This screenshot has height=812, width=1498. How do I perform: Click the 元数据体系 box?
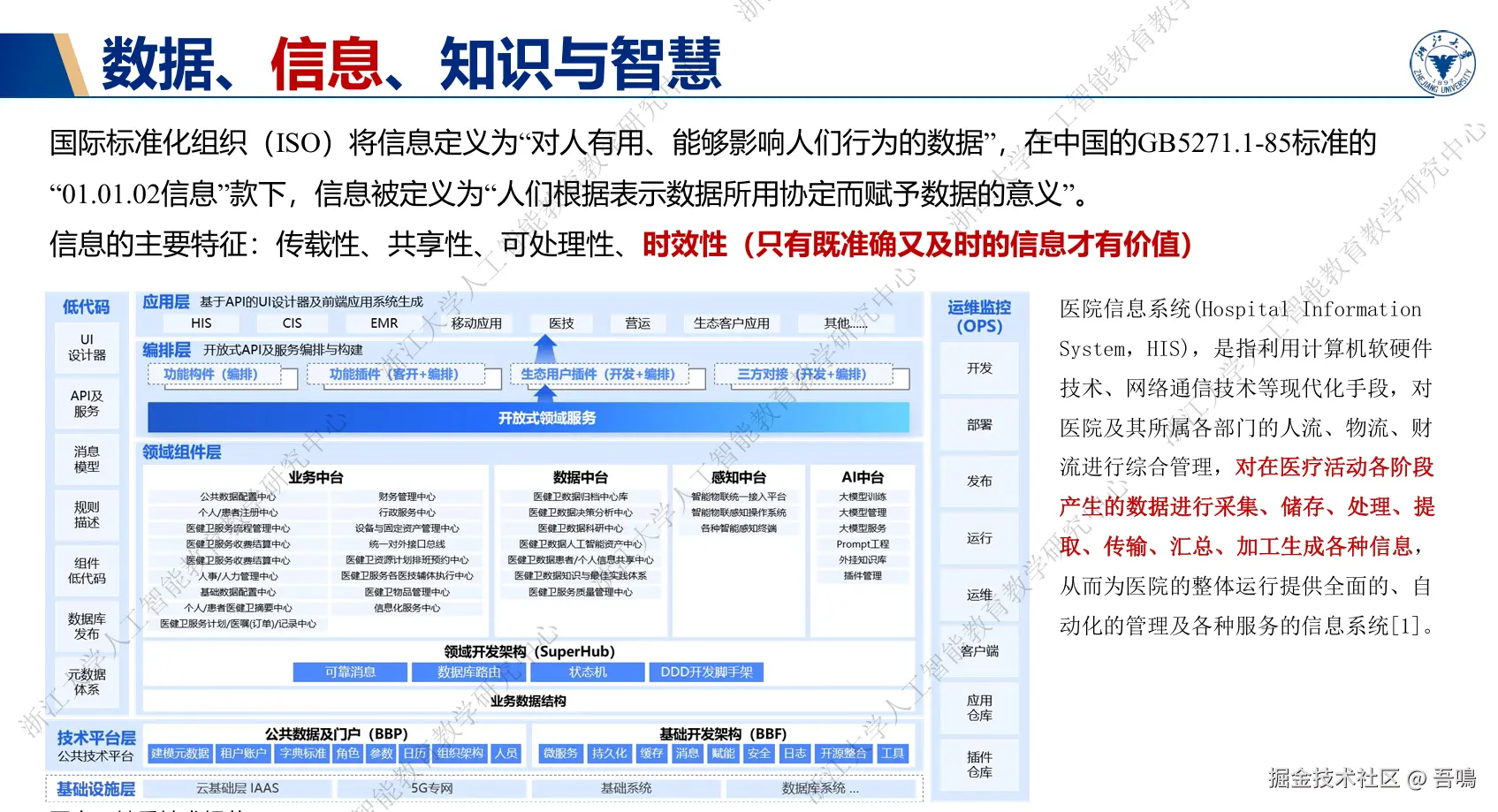point(87,681)
